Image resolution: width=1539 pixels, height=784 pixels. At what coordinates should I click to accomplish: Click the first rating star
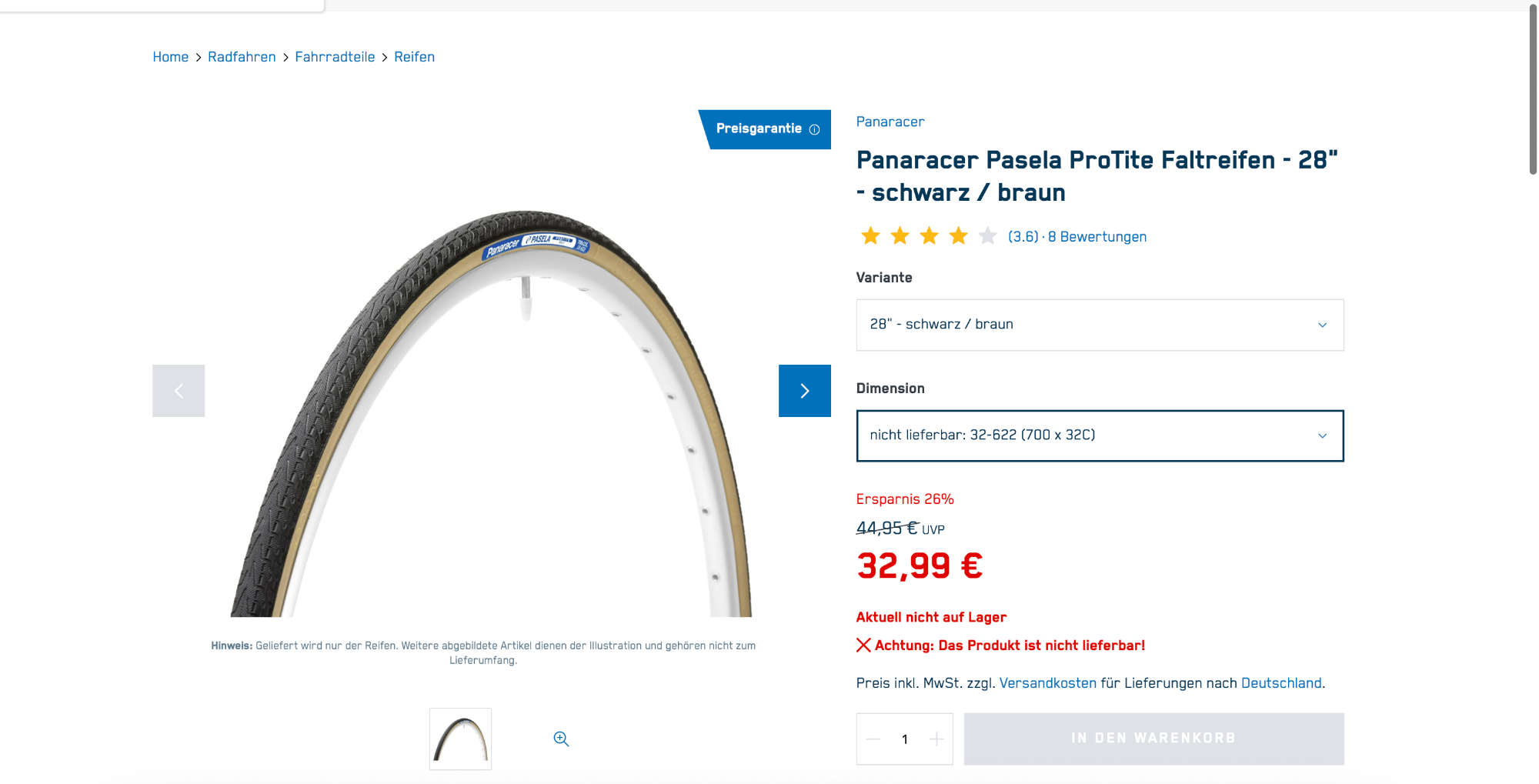pyautogui.click(x=870, y=235)
